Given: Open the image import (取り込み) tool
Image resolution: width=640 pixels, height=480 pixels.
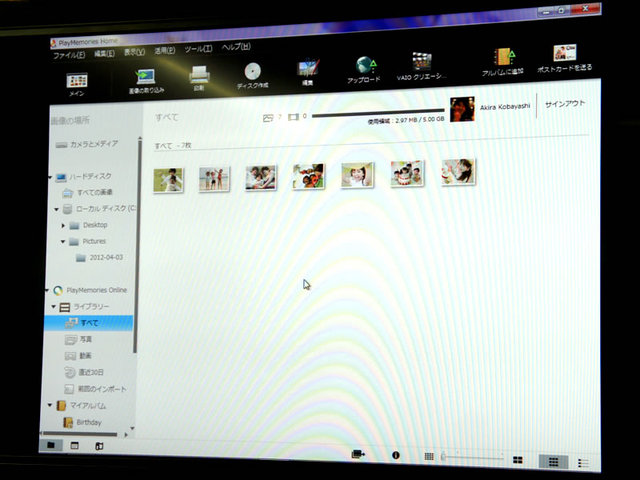Looking at the screenshot, I should pyautogui.click(x=146, y=81).
